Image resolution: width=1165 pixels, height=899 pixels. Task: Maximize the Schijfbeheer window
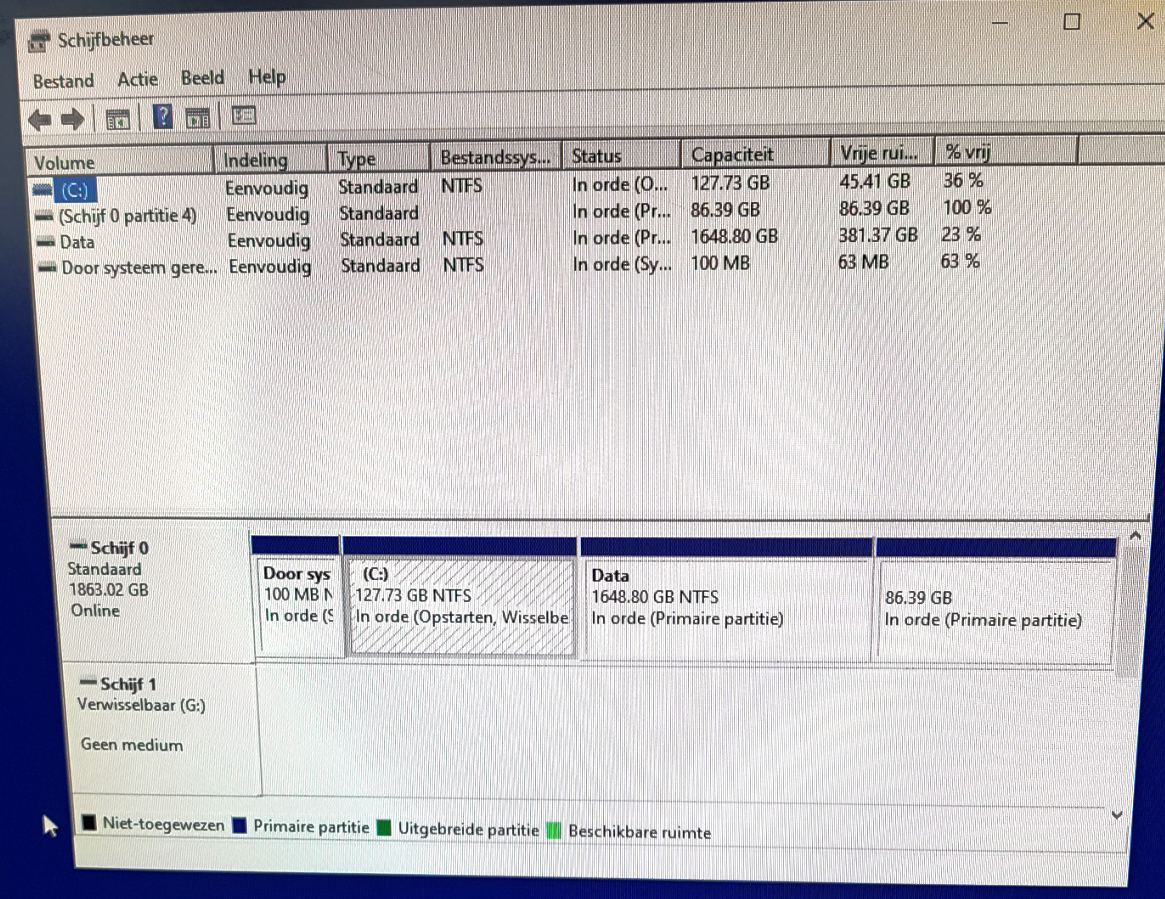click(x=1071, y=22)
